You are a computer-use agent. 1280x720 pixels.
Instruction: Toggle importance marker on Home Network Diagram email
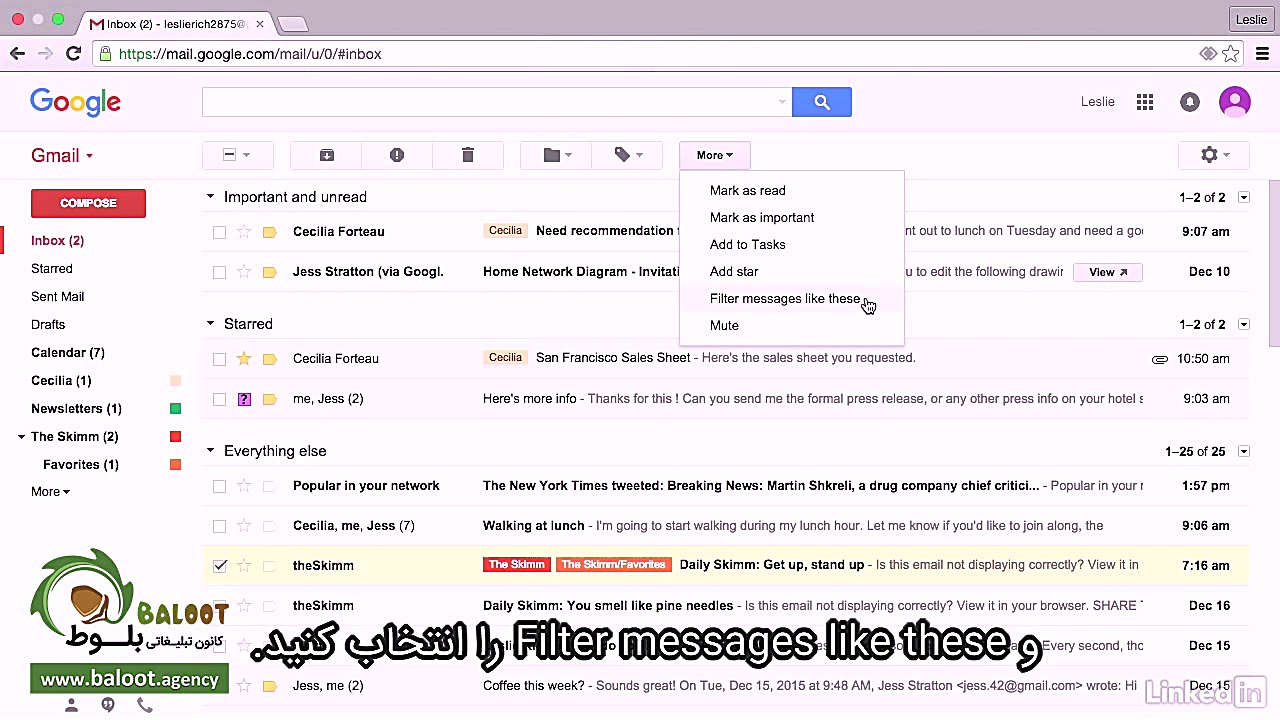pyautogui.click(x=269, y=272)
